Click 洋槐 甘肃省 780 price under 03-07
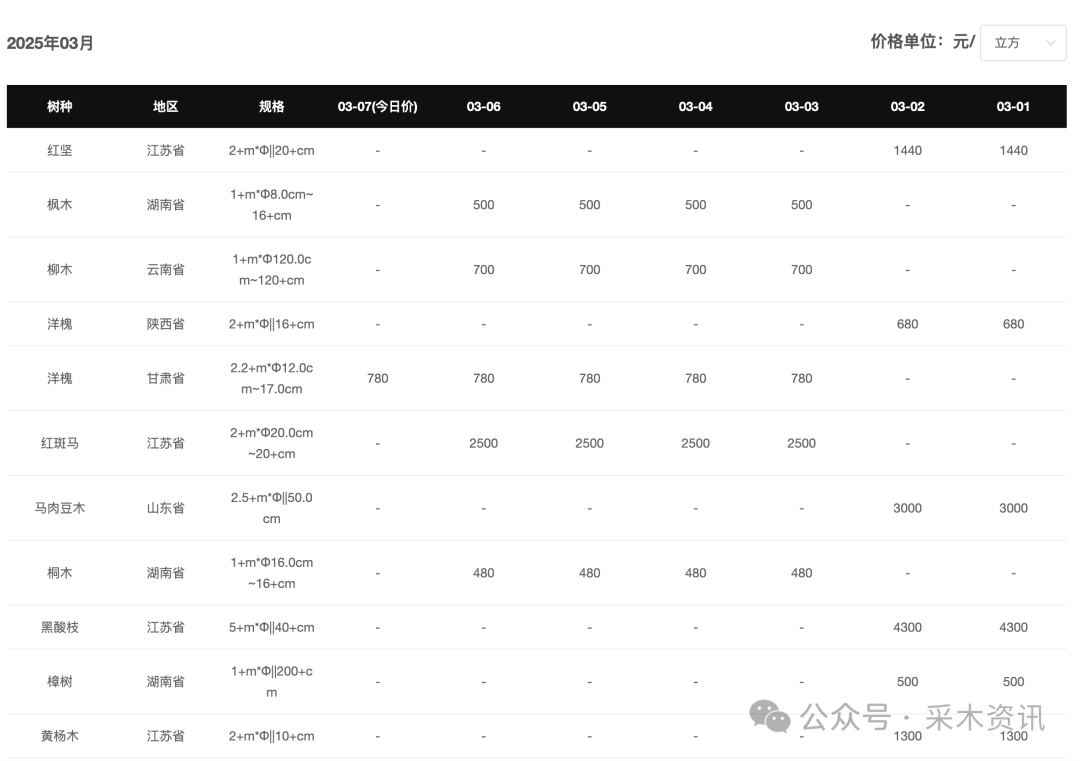 point(377,378)
